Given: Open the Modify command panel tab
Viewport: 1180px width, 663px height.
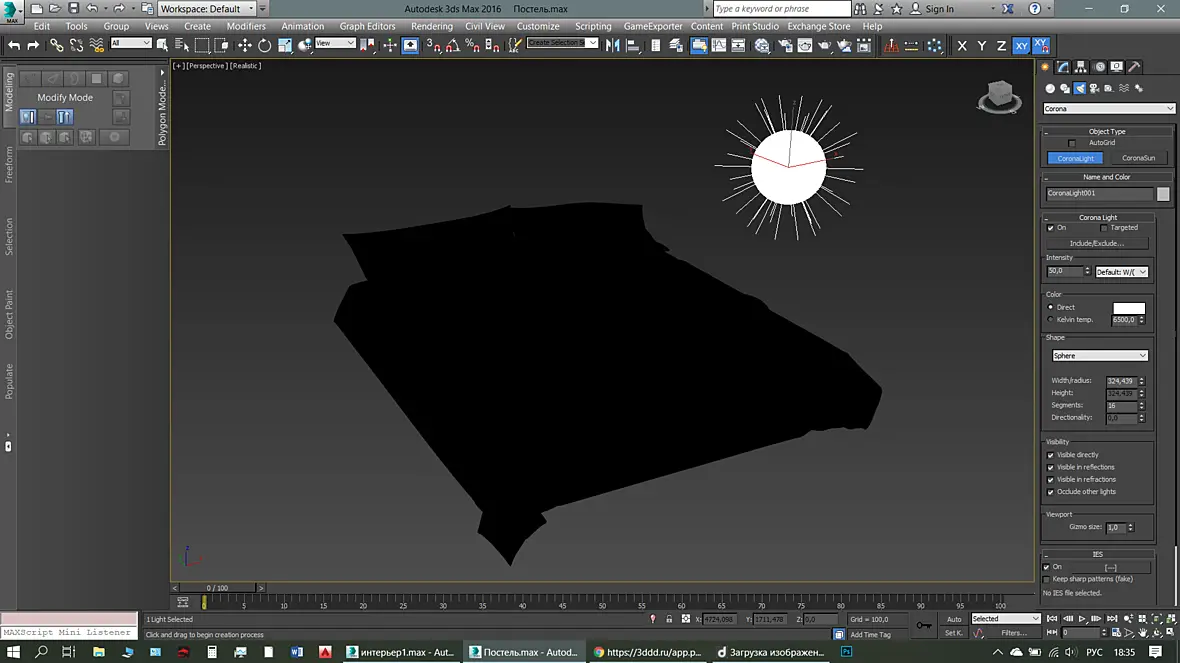Looking at the screenshot, I should [x=1063, y=67].
